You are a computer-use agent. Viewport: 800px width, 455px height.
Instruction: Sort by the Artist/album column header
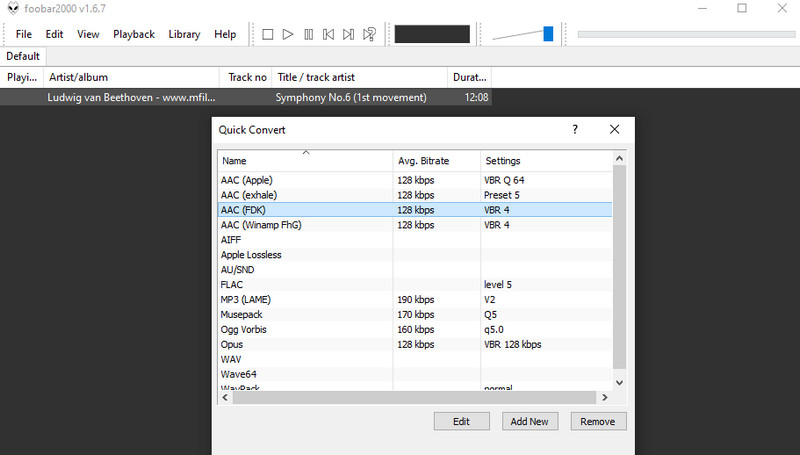[x=132, y=78]
